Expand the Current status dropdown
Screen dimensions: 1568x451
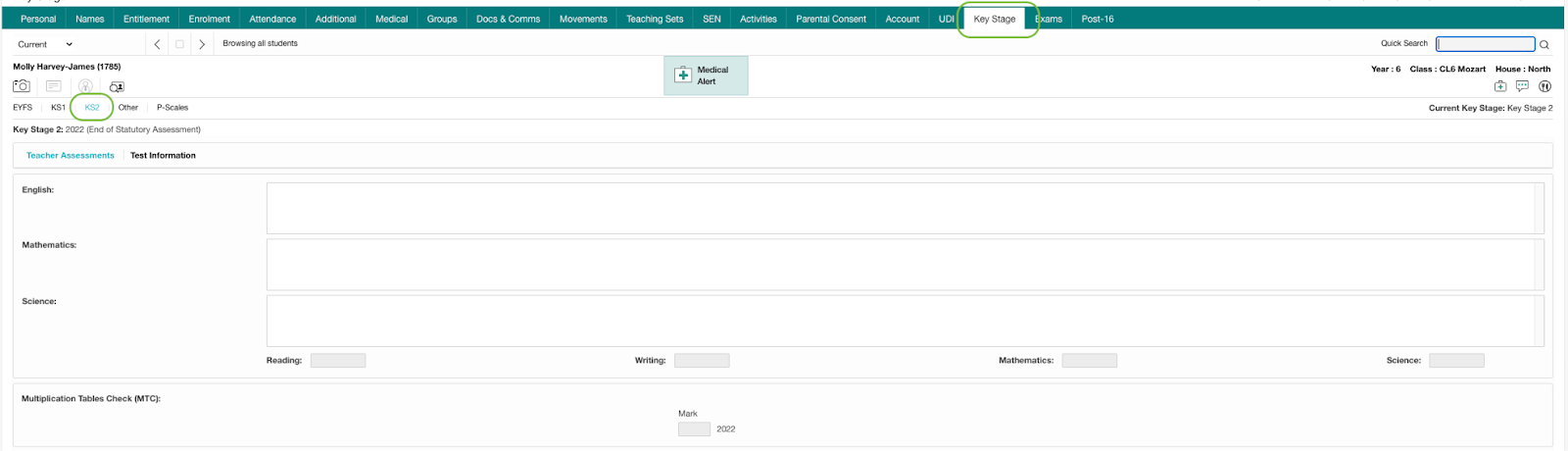pyautogui.click(x=45, y=44)
